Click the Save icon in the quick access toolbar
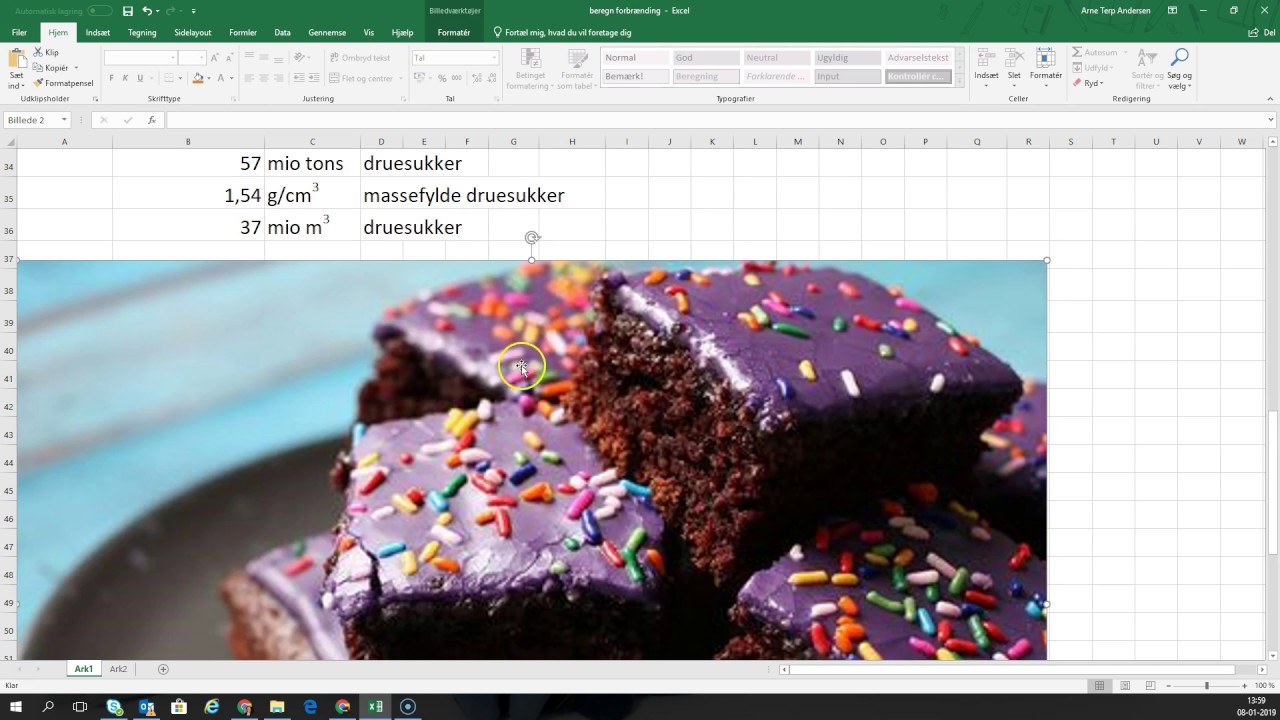The image size is (1280, 720). 127,11
